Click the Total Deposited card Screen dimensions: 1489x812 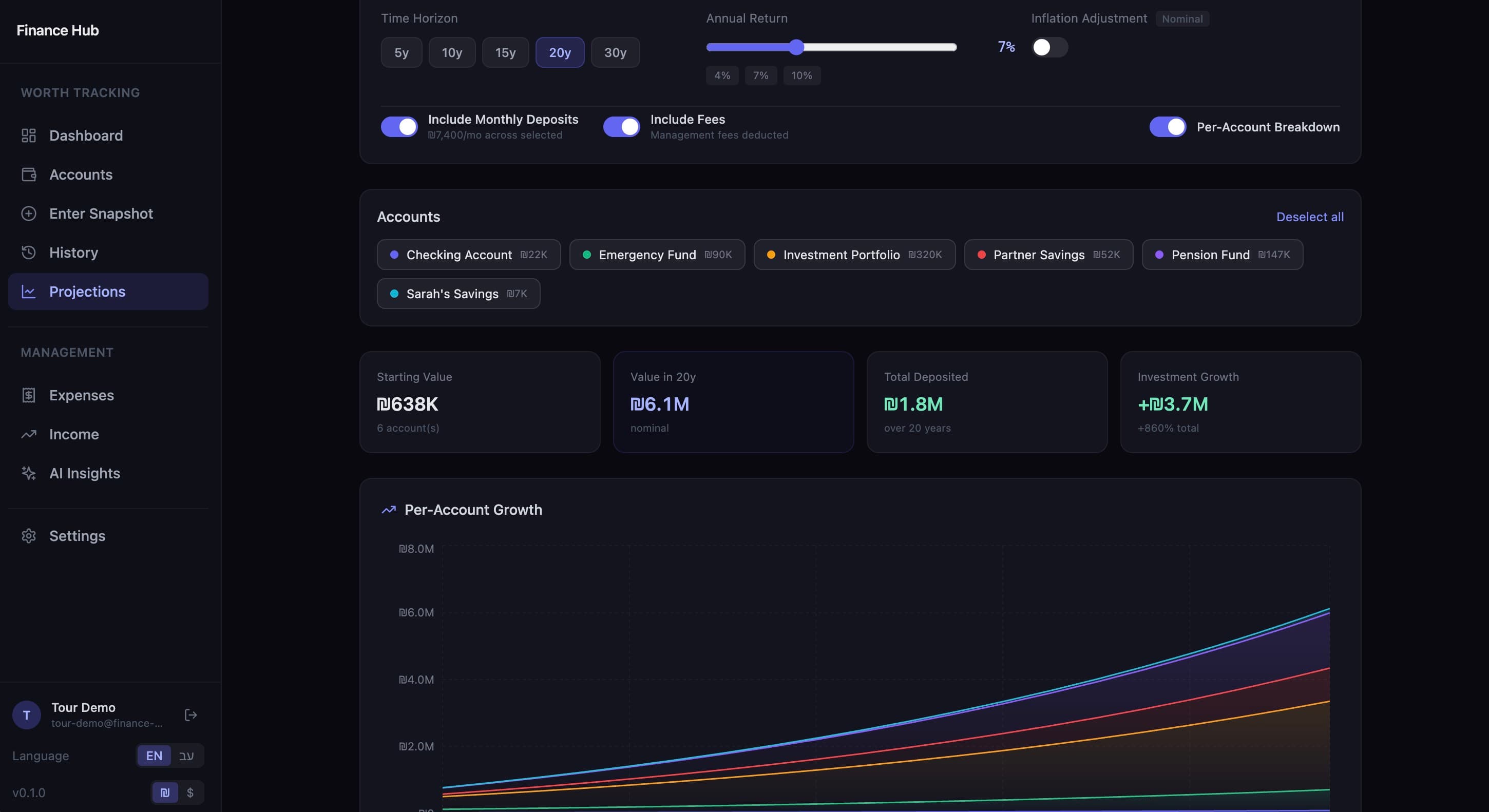[x=987, y=402]
